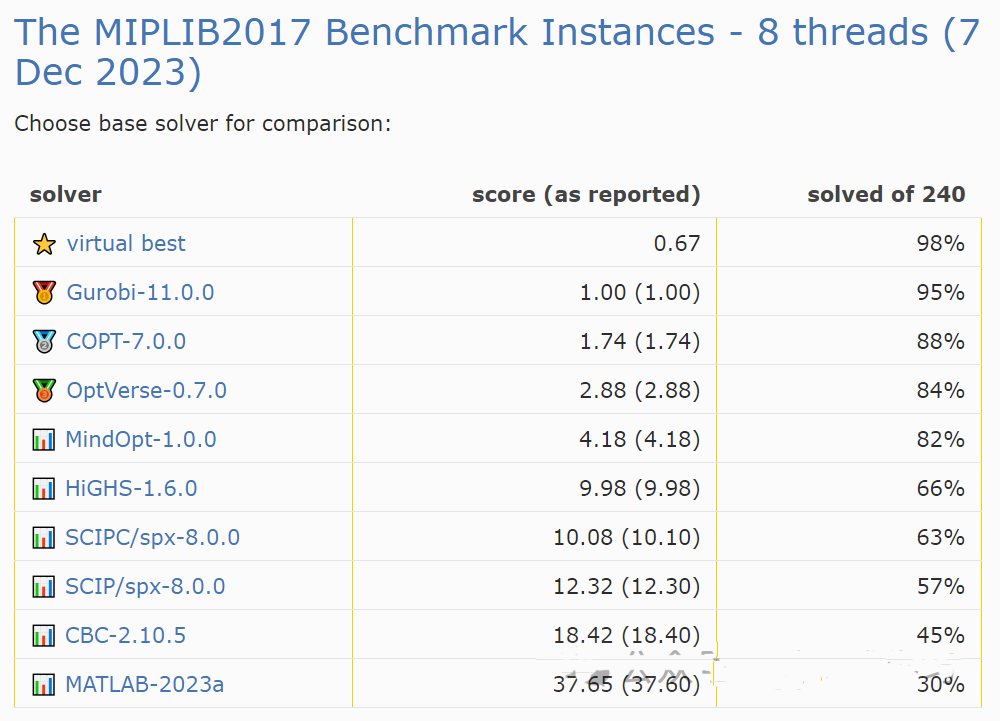Click the bar chart icon beside MindOpt-1.0.0

(43, 440)
